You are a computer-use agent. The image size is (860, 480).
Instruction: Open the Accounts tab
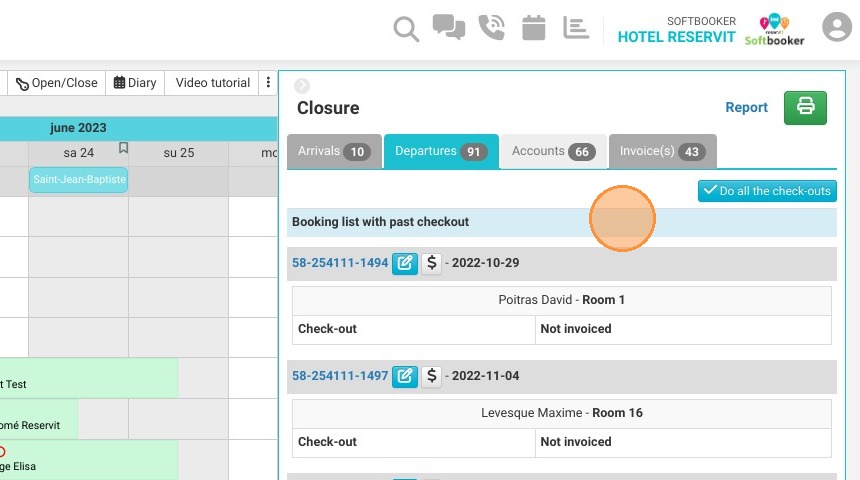coord(554,151)
